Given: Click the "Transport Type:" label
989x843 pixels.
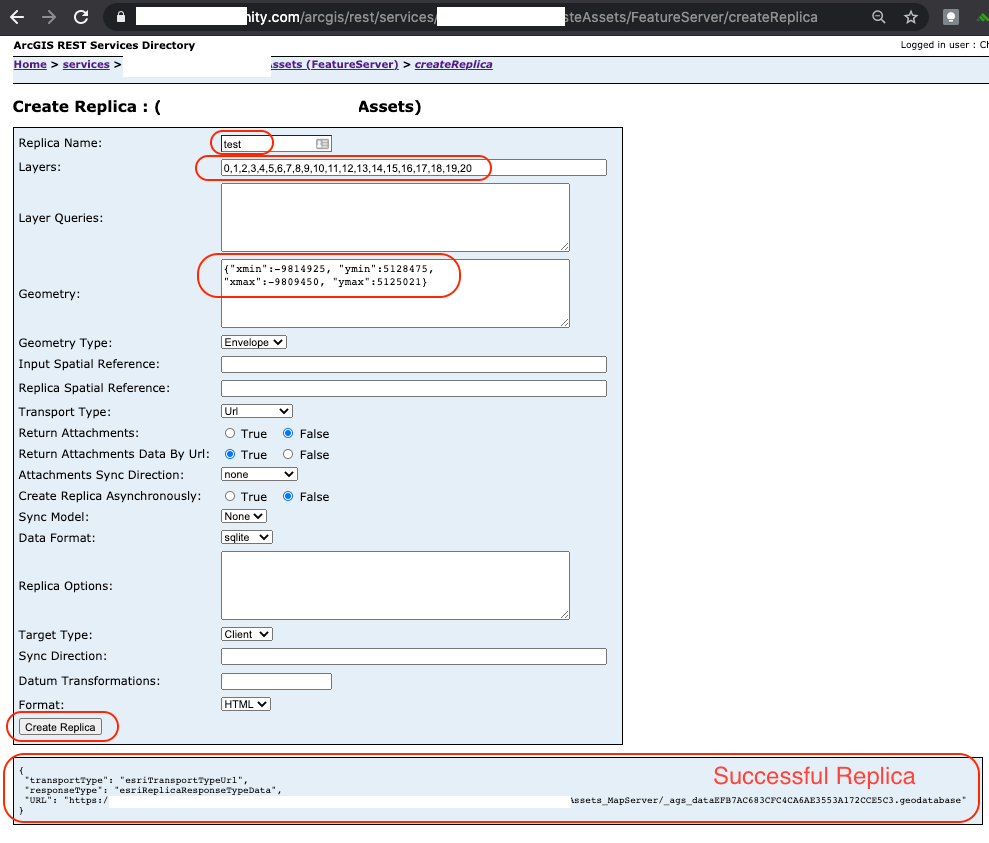Looking at the screenshot, I should point(64,412).
